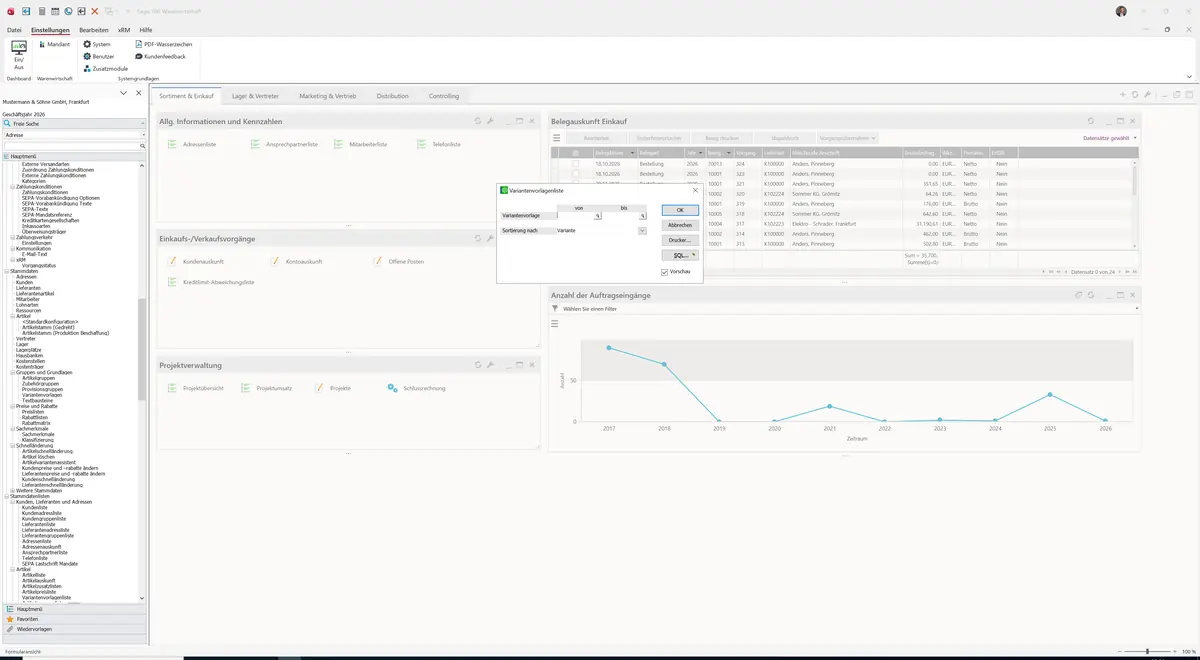Click the SQL... button
1200x660 pixels.
680,255
